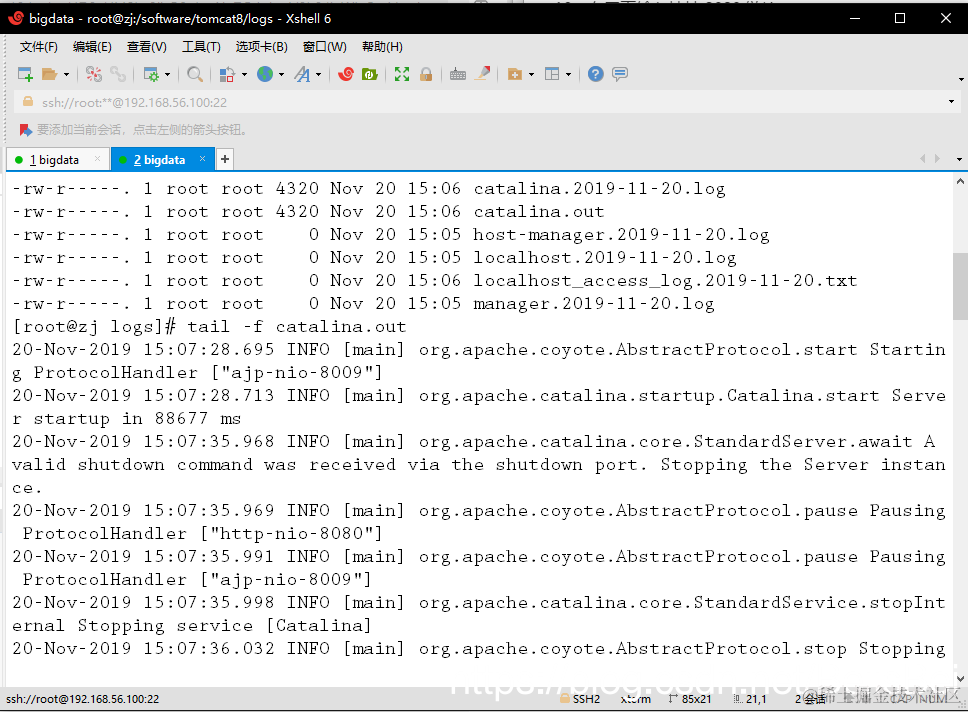Click localhost_access_log.2019-11-20.txt file name

click(x=665, y=281)
